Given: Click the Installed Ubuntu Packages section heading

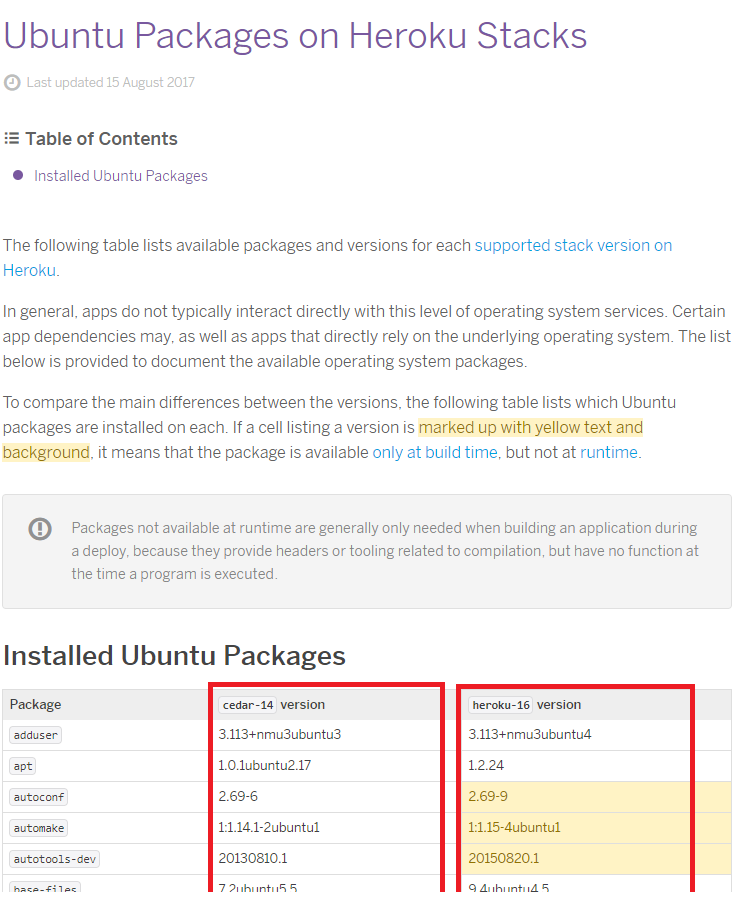Looking at the screenshot, I should point(174,655).
